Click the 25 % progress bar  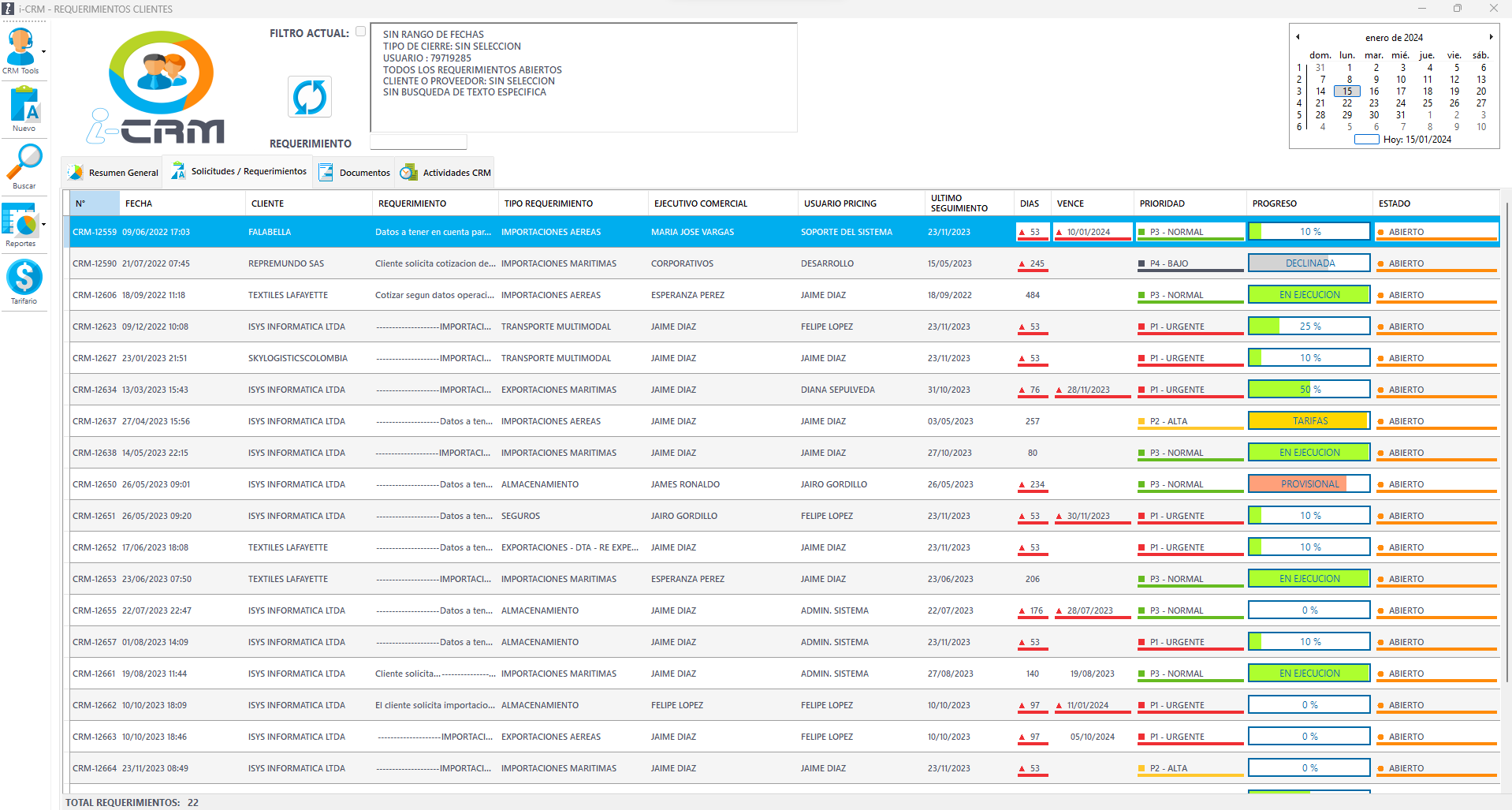pos(1309,327)
